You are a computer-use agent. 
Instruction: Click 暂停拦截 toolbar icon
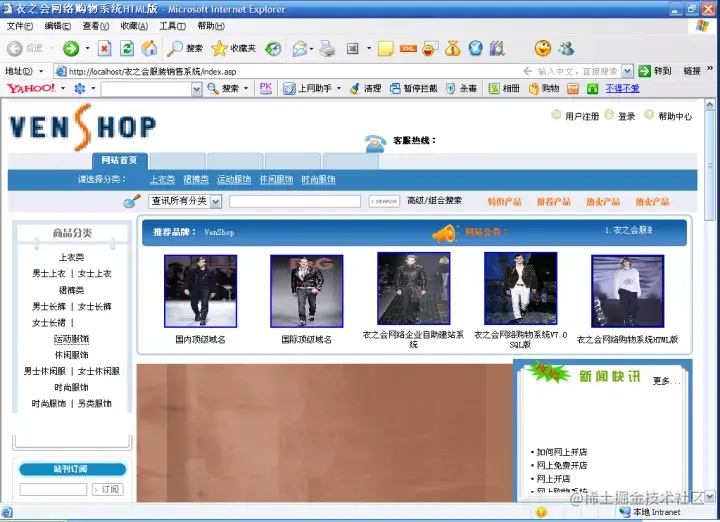(x=395, y=88)
